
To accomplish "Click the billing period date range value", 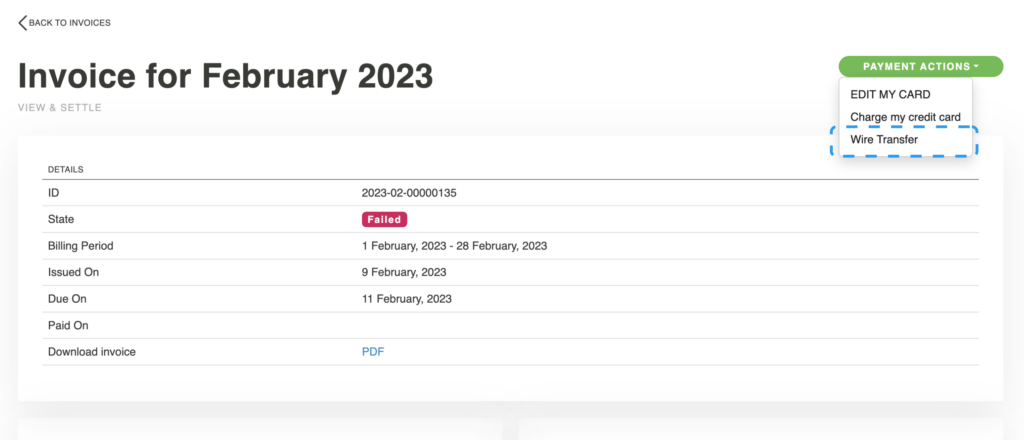I will (454, 245).
